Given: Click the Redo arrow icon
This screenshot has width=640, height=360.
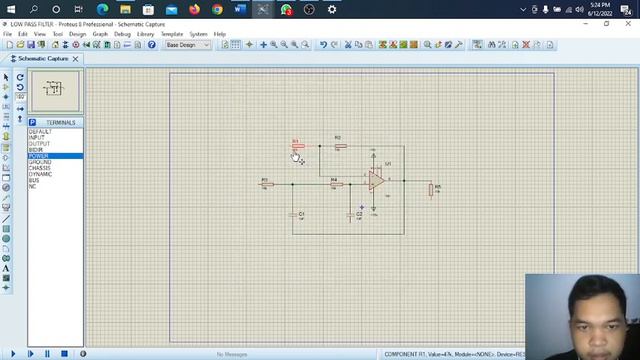Looking at the screenshot, I should 334,45.
